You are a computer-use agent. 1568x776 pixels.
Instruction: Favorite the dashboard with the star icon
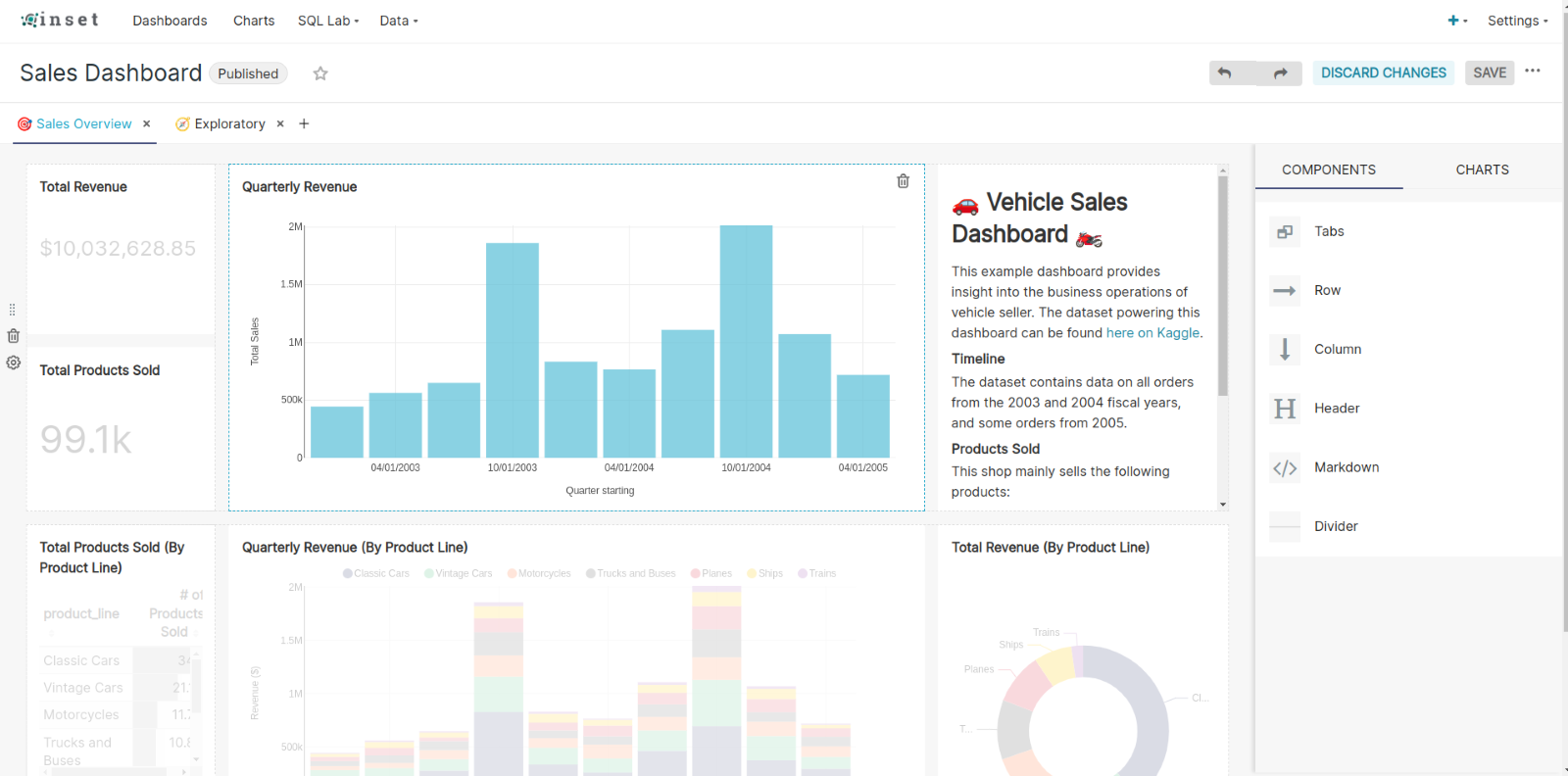click(x=320, y=73)
